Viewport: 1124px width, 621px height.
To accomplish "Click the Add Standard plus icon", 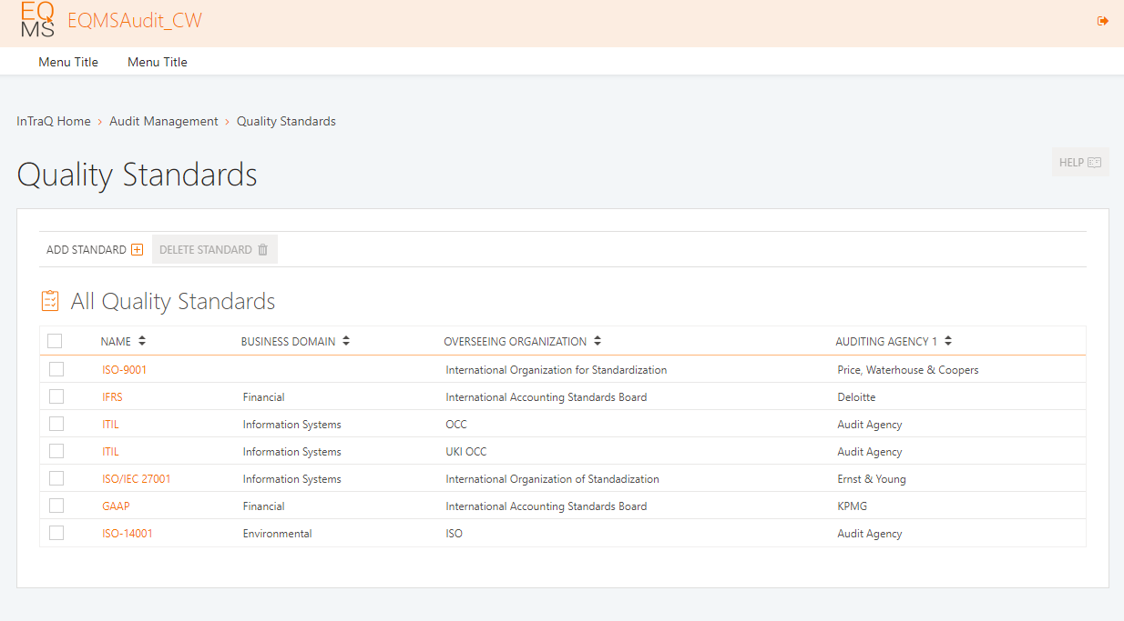I will pyautogui.click(x=138, y=250).
